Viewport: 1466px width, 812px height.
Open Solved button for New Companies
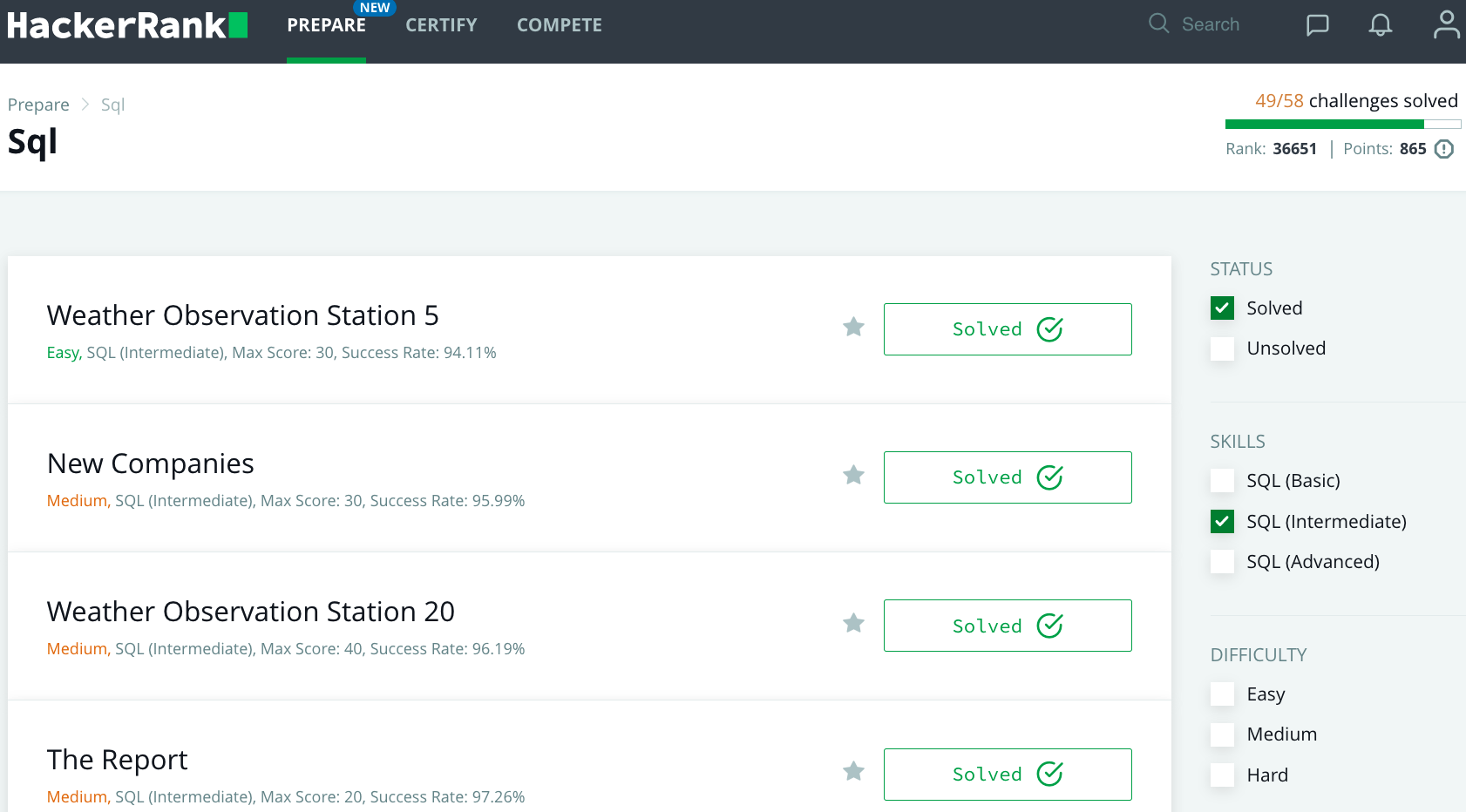[x=1008, y=477]
